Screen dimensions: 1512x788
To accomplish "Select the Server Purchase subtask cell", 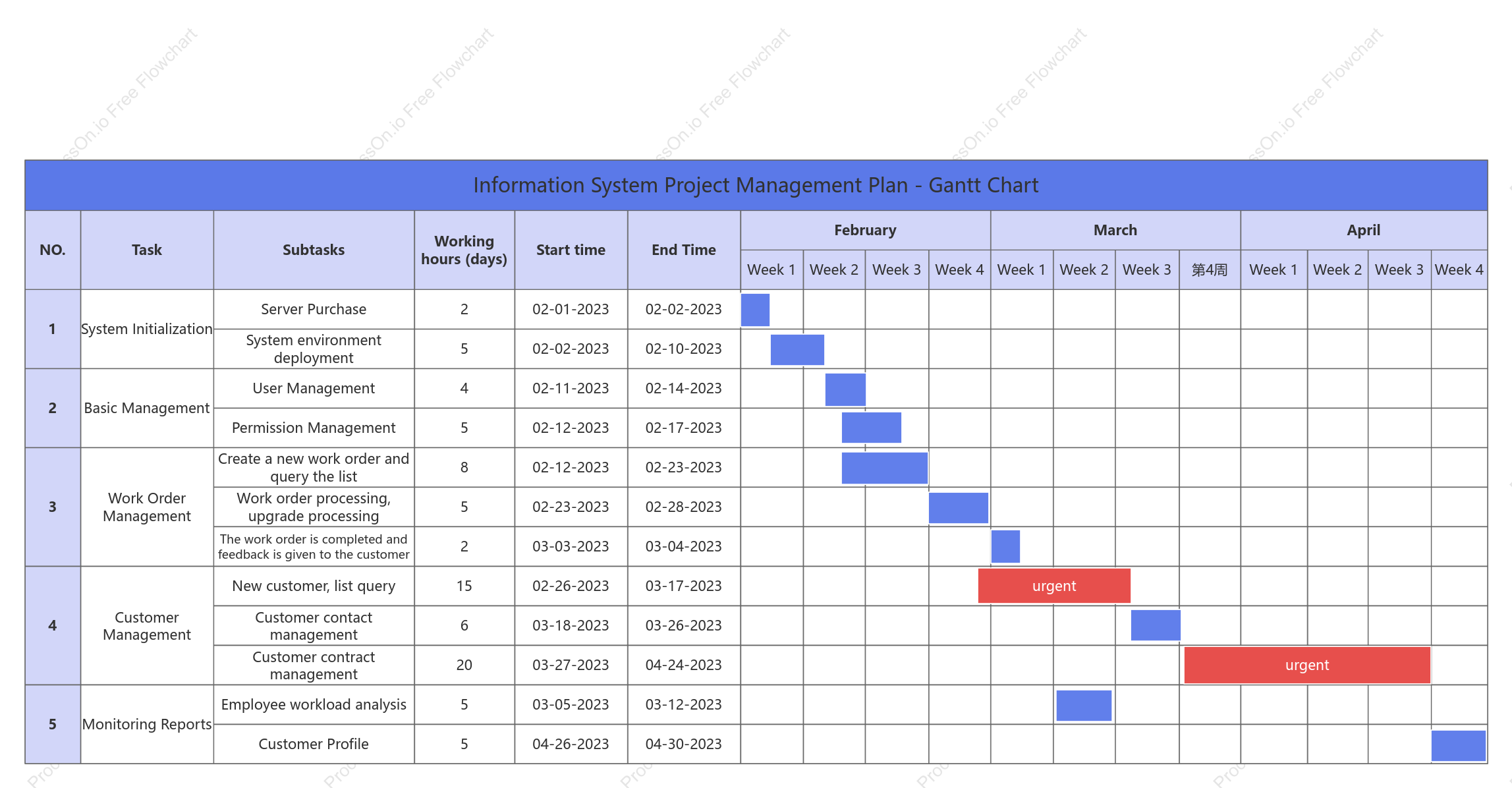I will tap(314, 309).
